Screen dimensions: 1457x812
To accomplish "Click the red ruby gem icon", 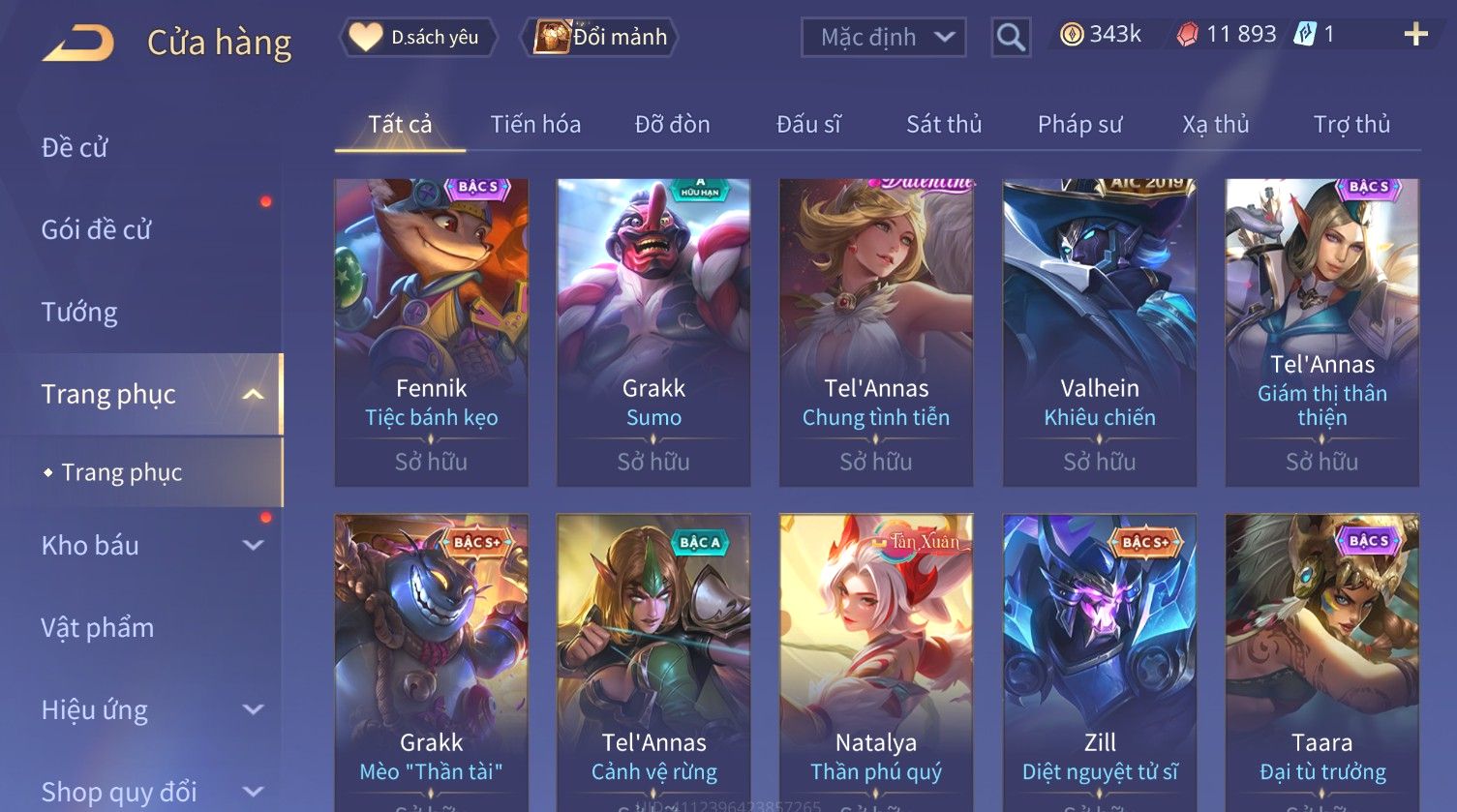I will [1188, 36].
